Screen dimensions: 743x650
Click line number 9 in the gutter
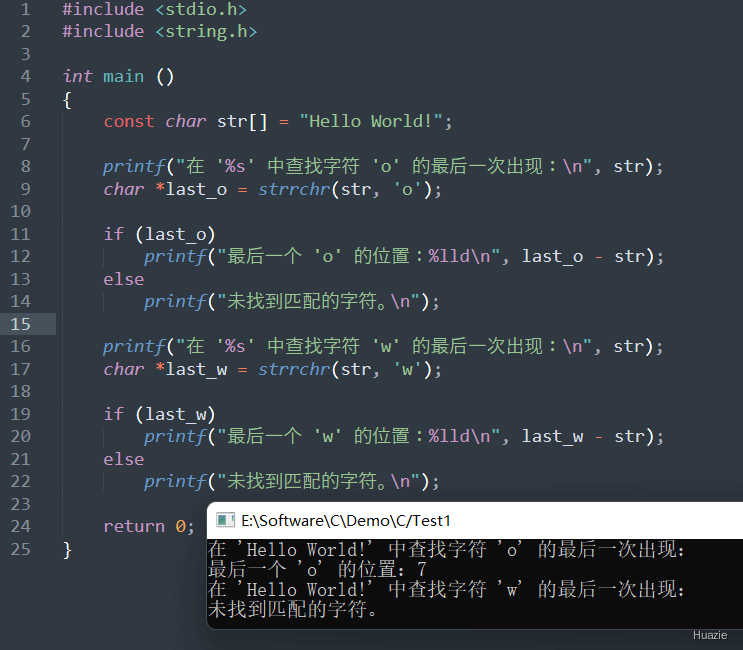(x=26, y=189)
